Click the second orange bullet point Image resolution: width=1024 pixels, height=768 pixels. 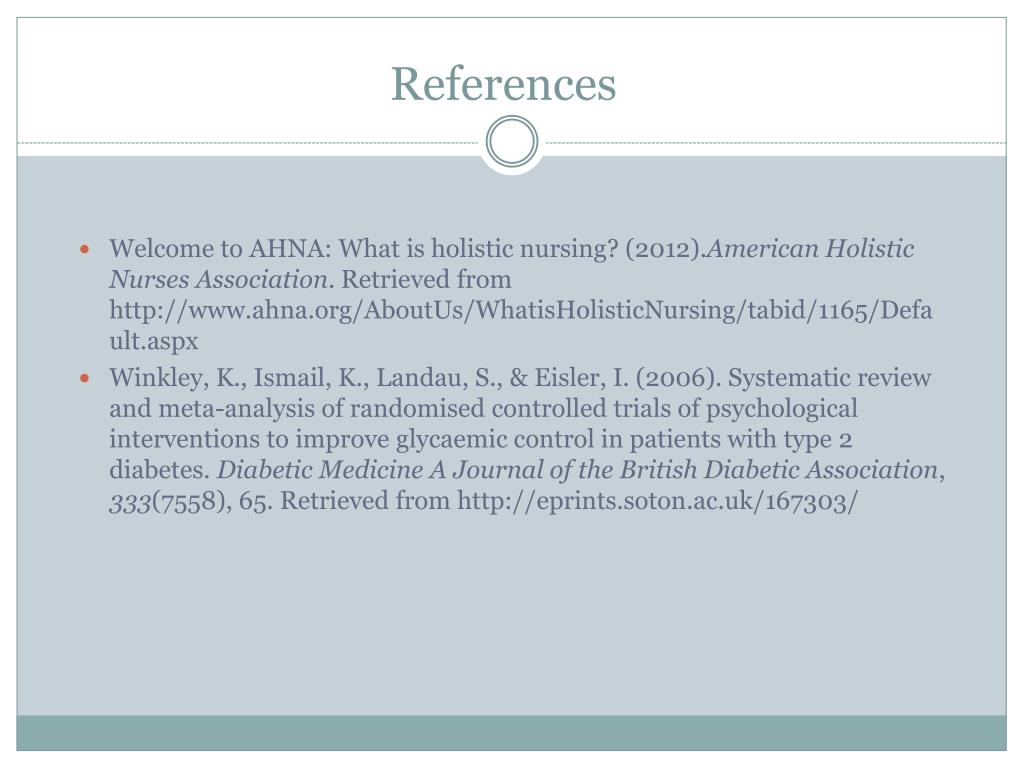pos(84,378)
